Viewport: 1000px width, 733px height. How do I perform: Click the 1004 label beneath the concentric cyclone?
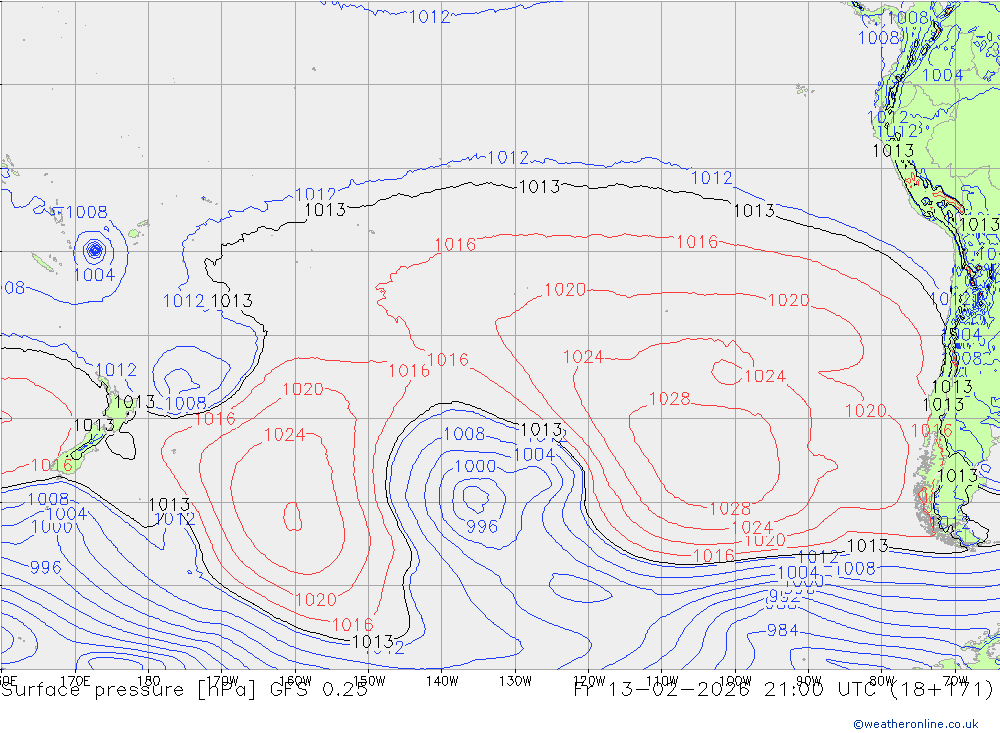click(x=94, y=275)
